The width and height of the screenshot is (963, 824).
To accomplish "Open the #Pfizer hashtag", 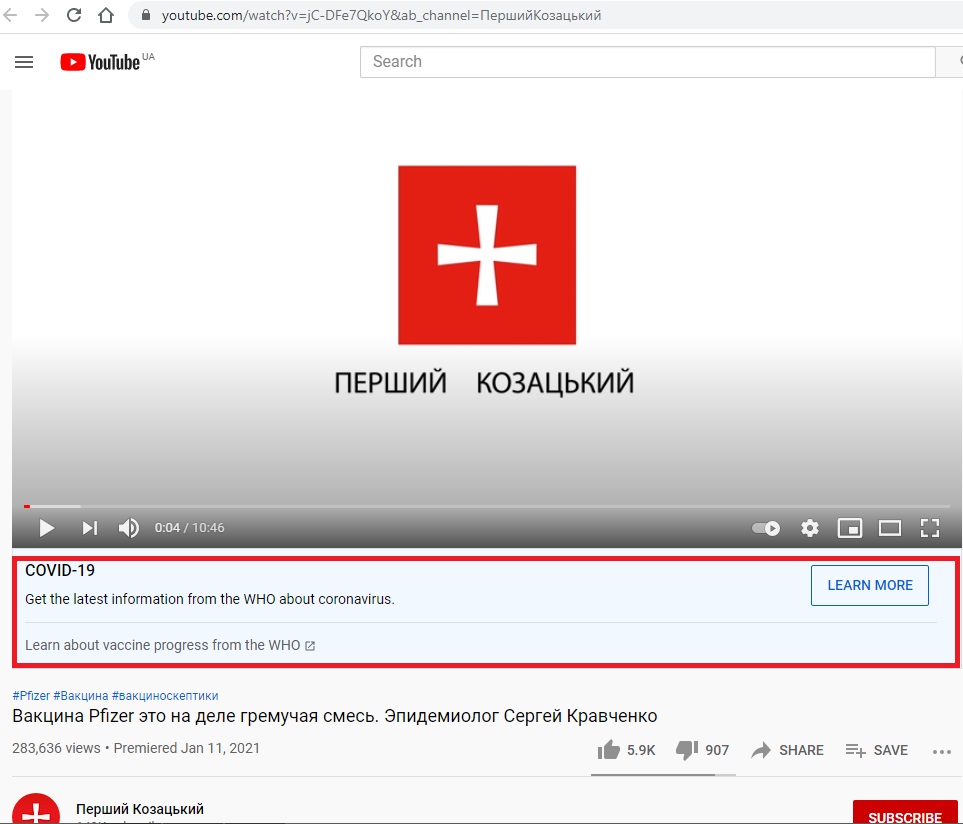I will point(31,696).
